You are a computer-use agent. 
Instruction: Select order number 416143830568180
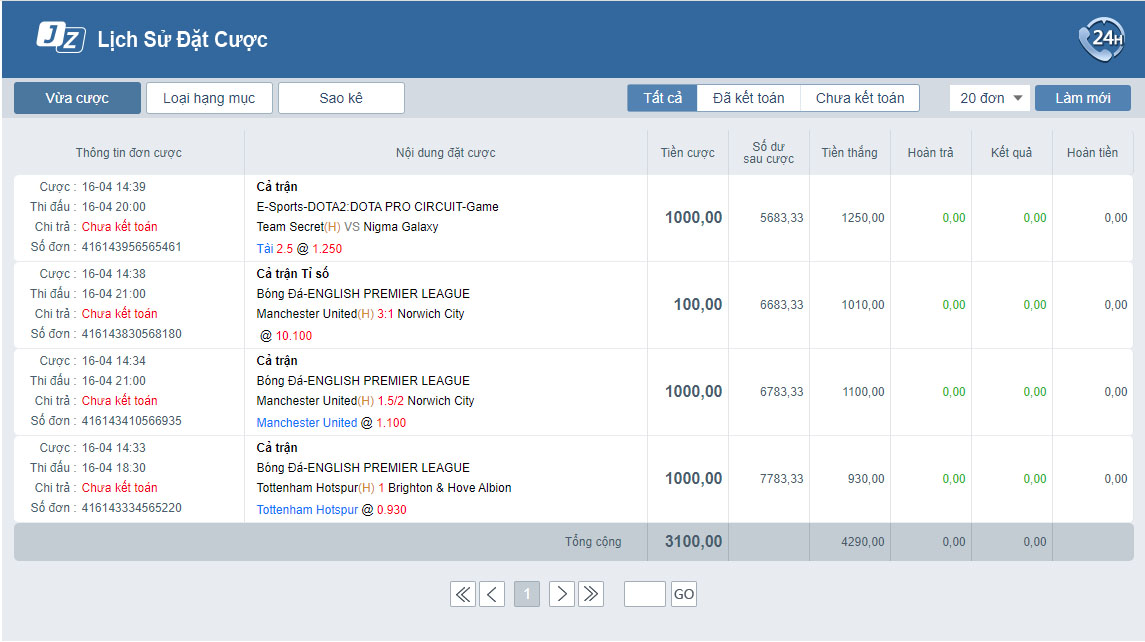131,334
